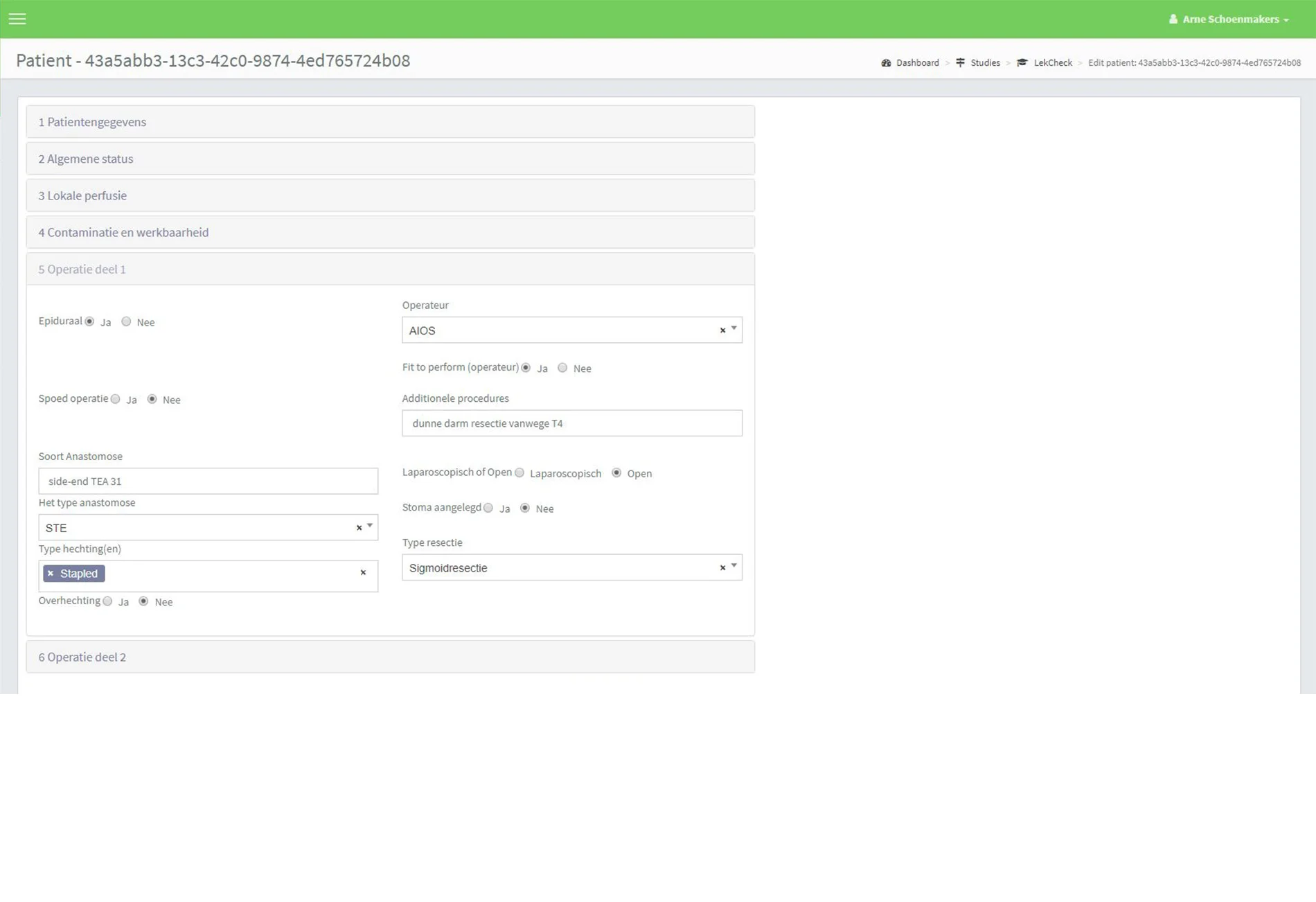
Task: Click the LekCheck graduation cap icon
Action: click(1022, 63)
